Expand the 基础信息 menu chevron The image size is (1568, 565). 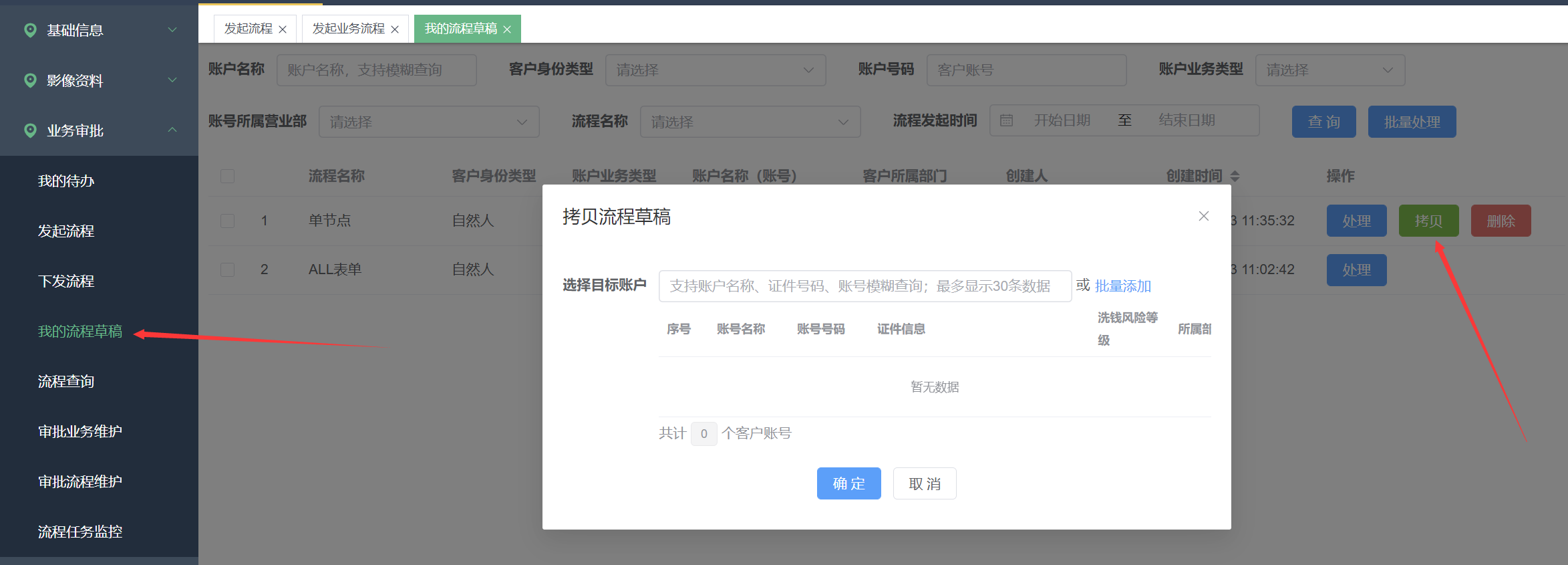pos(172,29)
